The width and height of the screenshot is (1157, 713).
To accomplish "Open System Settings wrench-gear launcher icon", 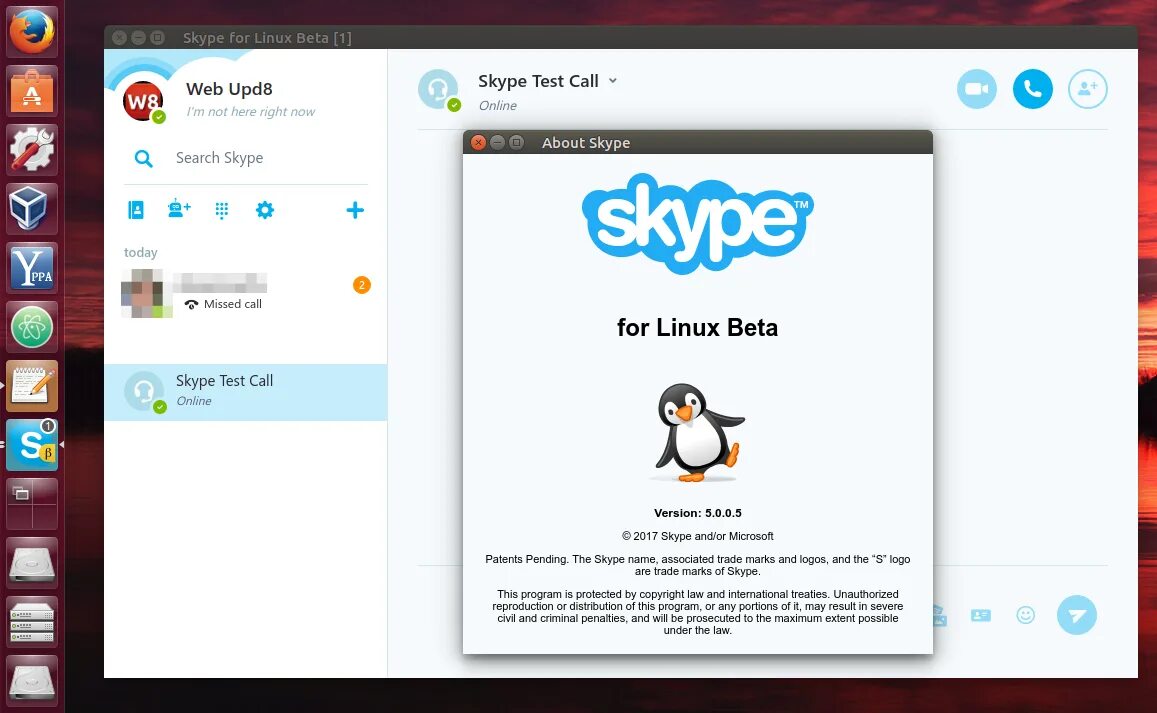I will click(x=32, y=150).
